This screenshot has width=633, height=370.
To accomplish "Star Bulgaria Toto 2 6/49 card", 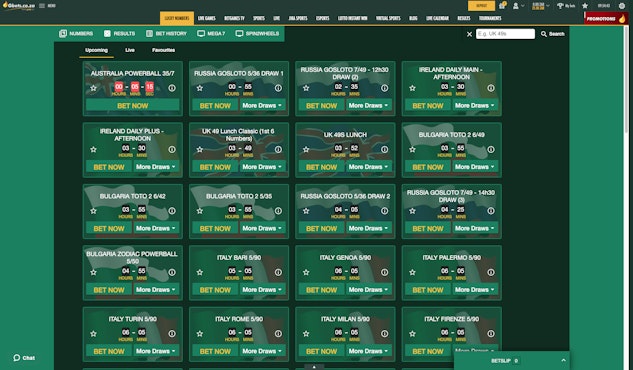I will (412, 149).
